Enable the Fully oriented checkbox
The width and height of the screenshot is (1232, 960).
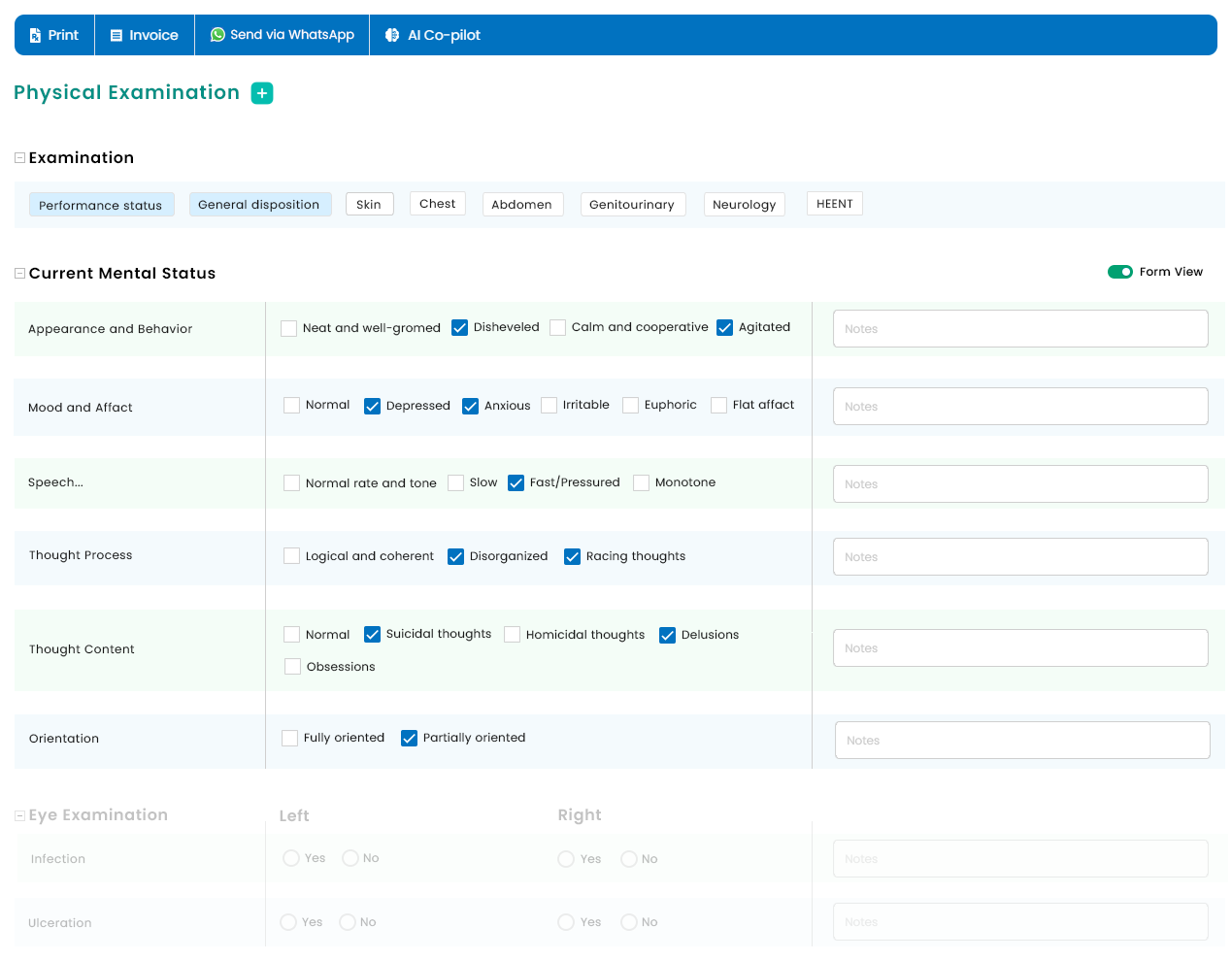tap(289, 739)
